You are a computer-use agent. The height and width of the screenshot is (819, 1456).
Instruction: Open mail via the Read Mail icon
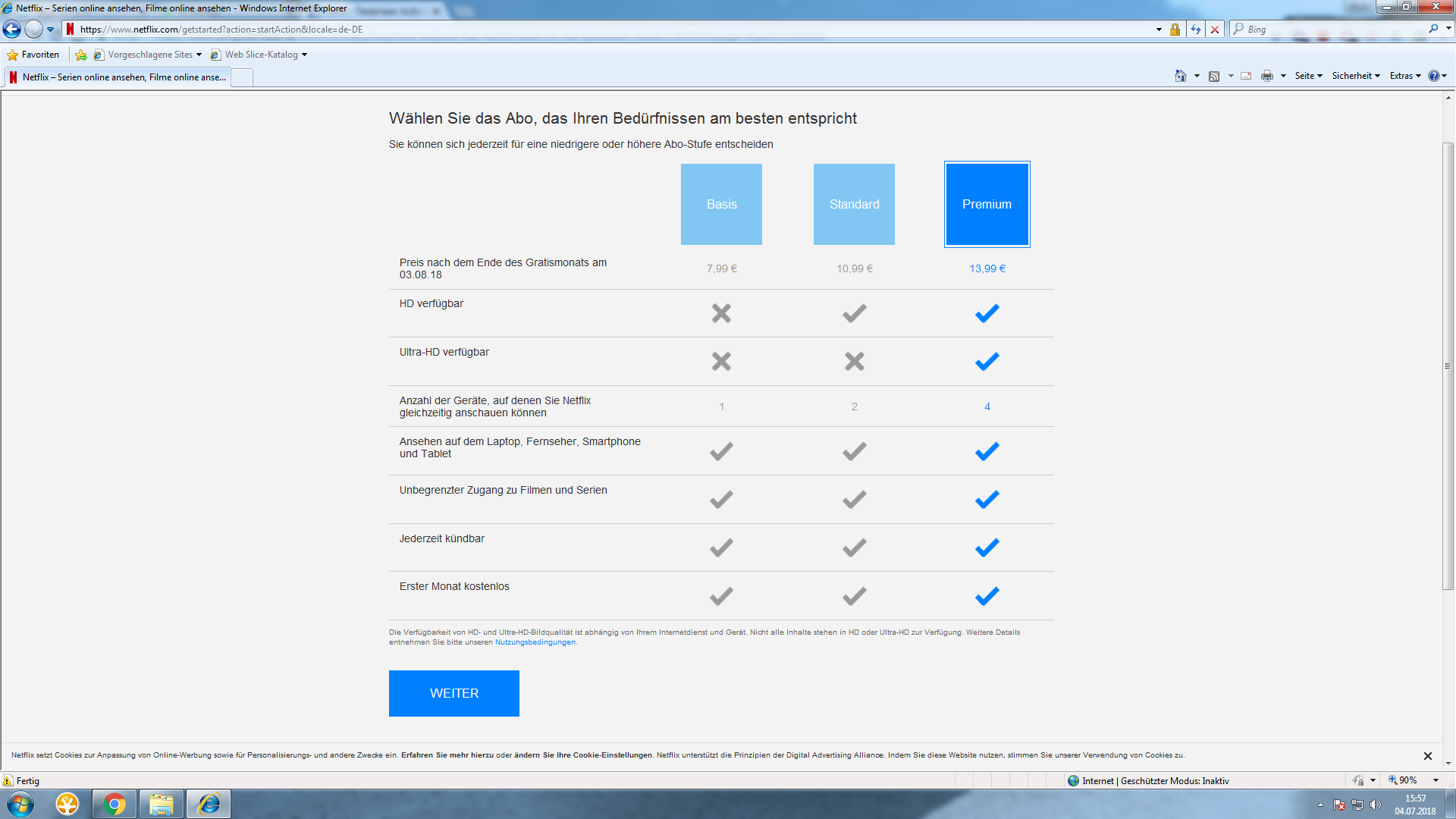coord(1245,75)
